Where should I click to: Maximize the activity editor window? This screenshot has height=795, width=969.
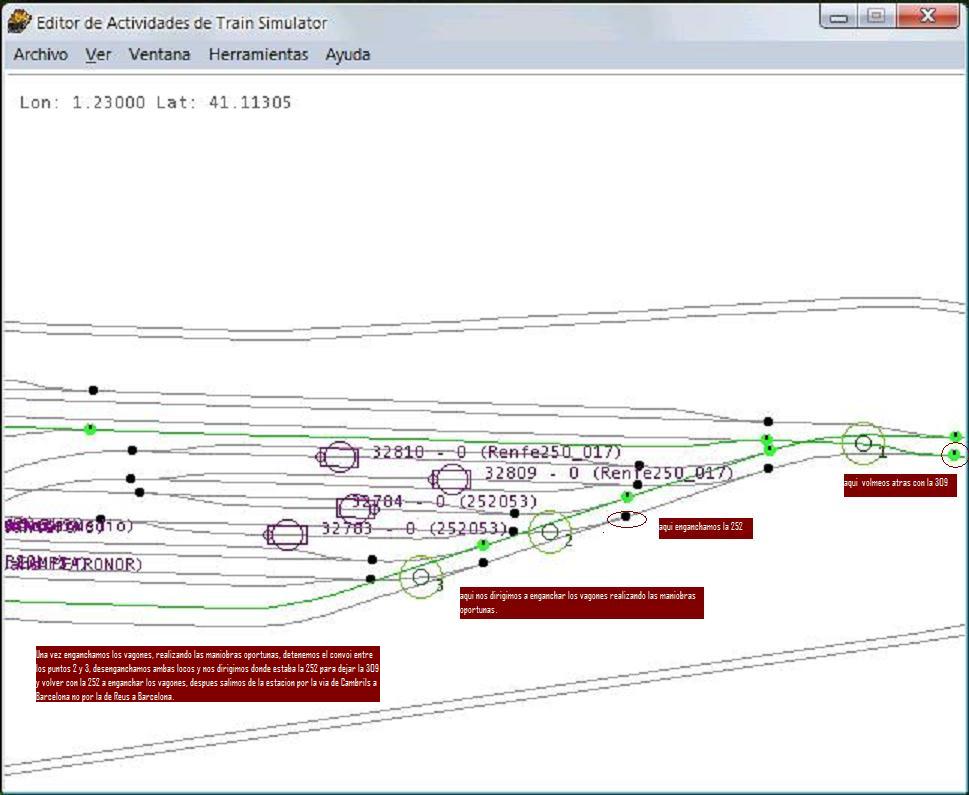coord(876,17)
